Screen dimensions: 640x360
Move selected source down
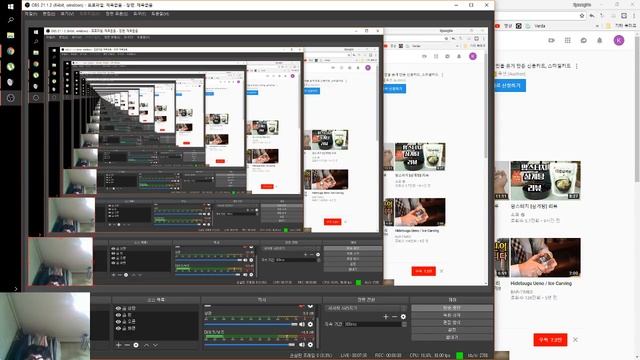(156, 345)
